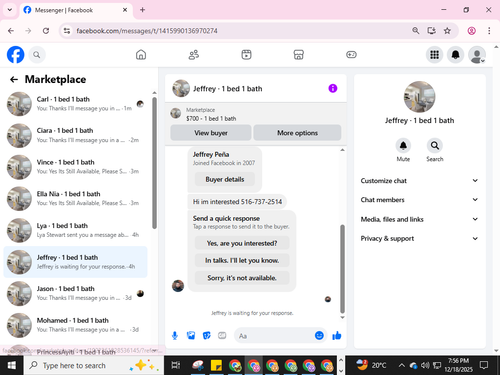
Task: Send quick response 'Yes, are you interested?'
Action: pos(242,243)
